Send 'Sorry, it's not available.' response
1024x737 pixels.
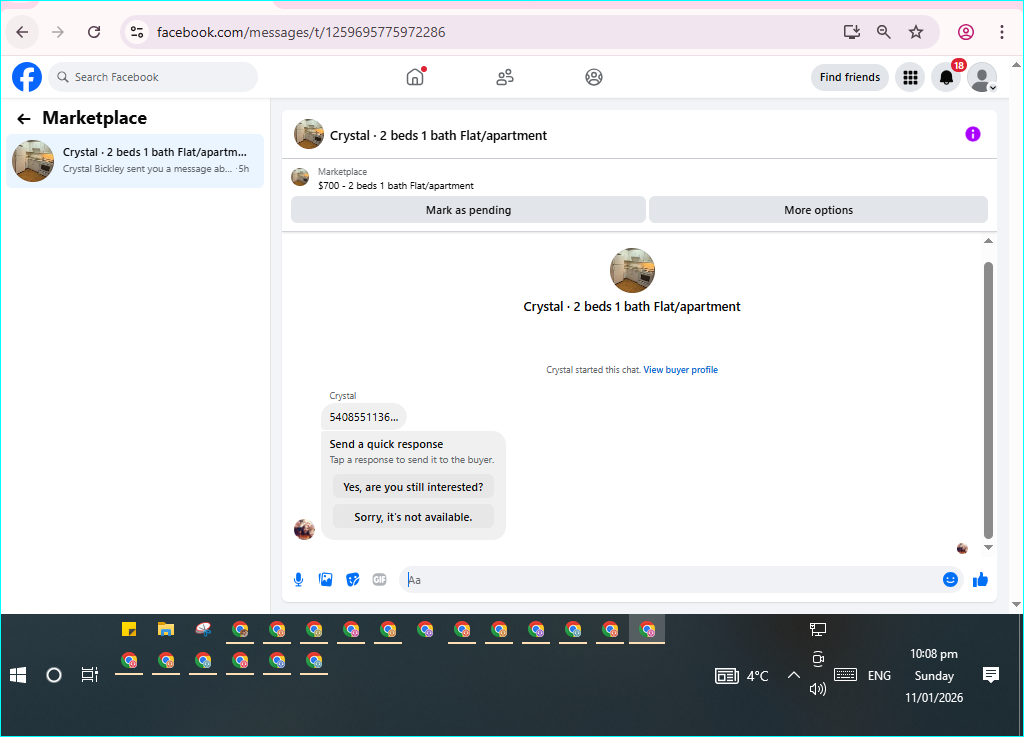pos(413,517)
